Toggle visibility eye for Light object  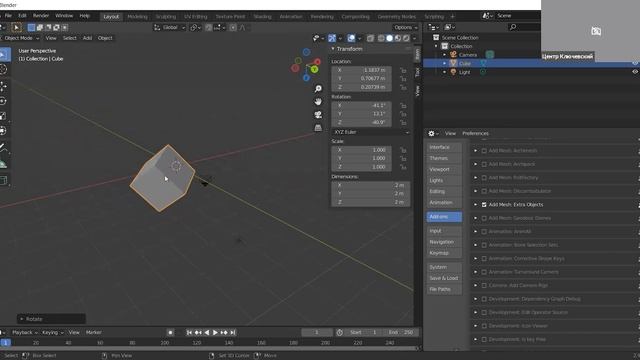click(x=635, y=72)
